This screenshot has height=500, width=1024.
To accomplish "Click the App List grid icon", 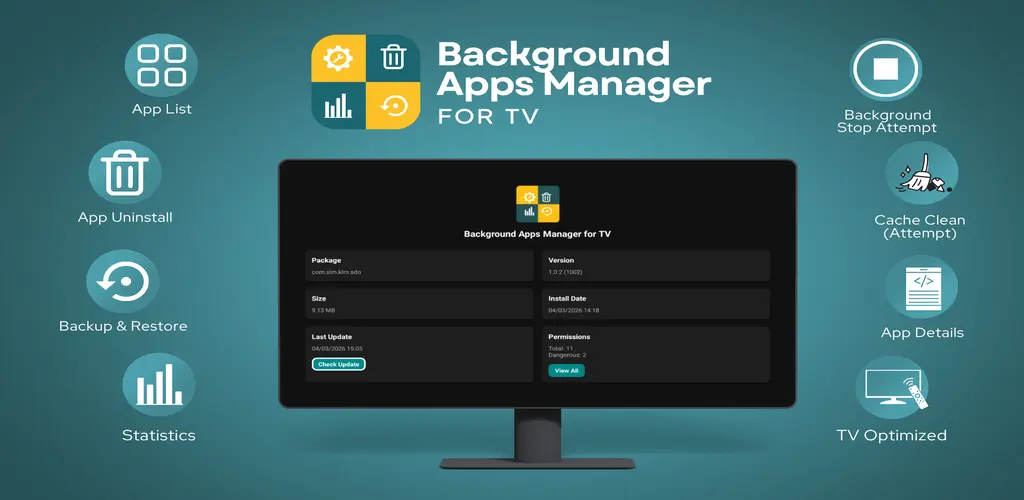I will click(x=161, y=65).
